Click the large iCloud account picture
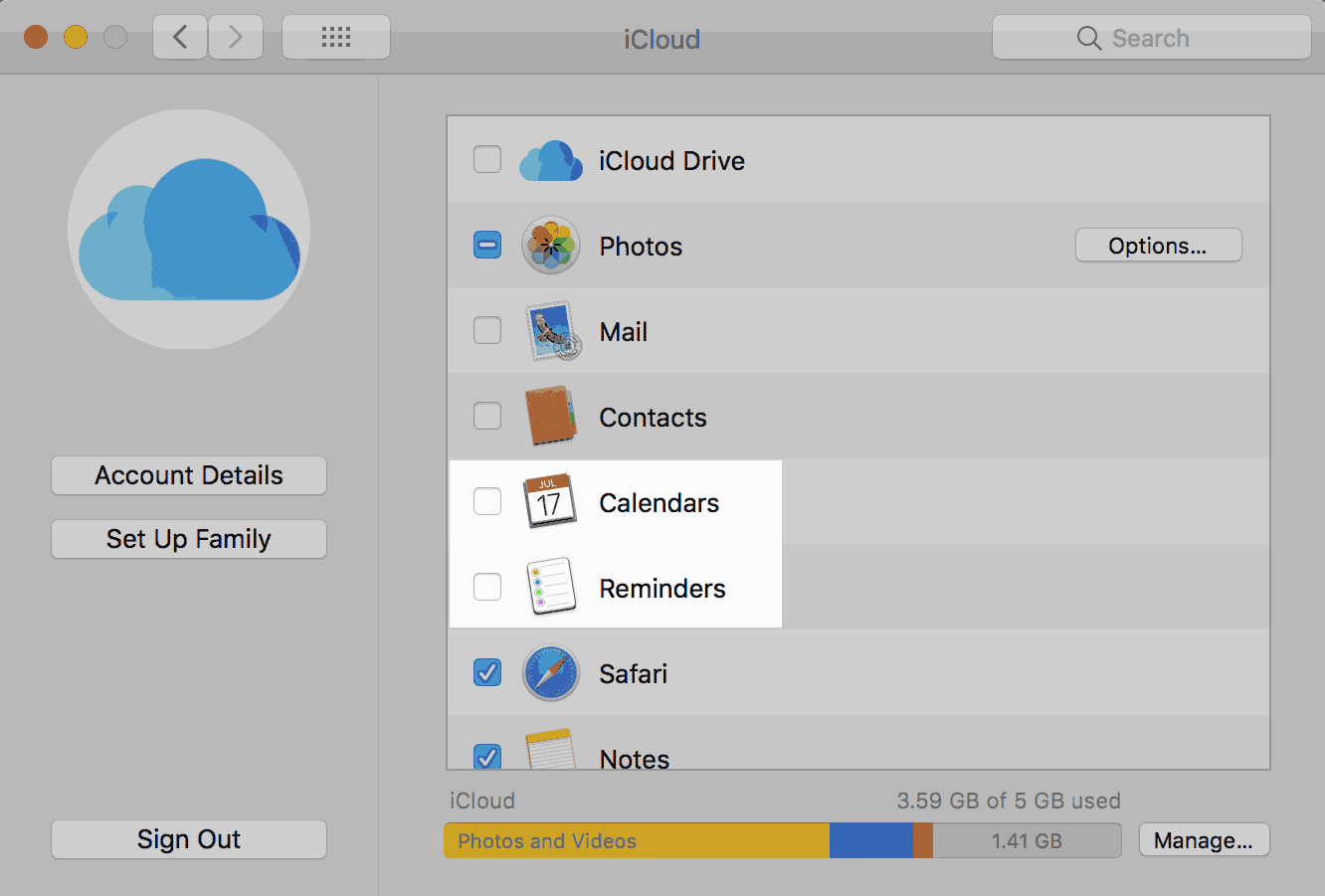This screenshot has height=896, width=1325. pos(189,229)
